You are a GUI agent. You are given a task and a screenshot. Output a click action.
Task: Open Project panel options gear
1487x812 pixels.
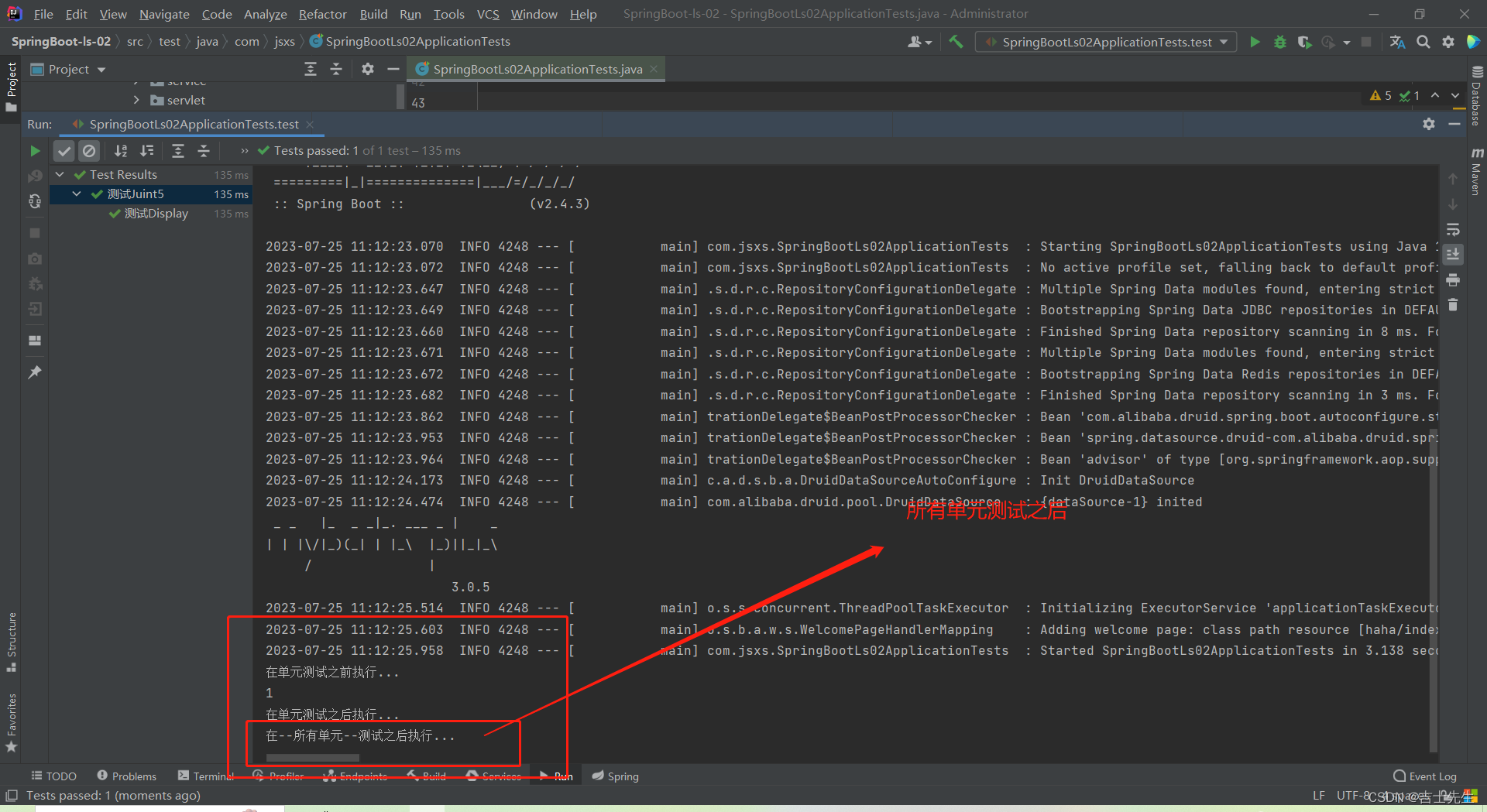click(368, 70)
